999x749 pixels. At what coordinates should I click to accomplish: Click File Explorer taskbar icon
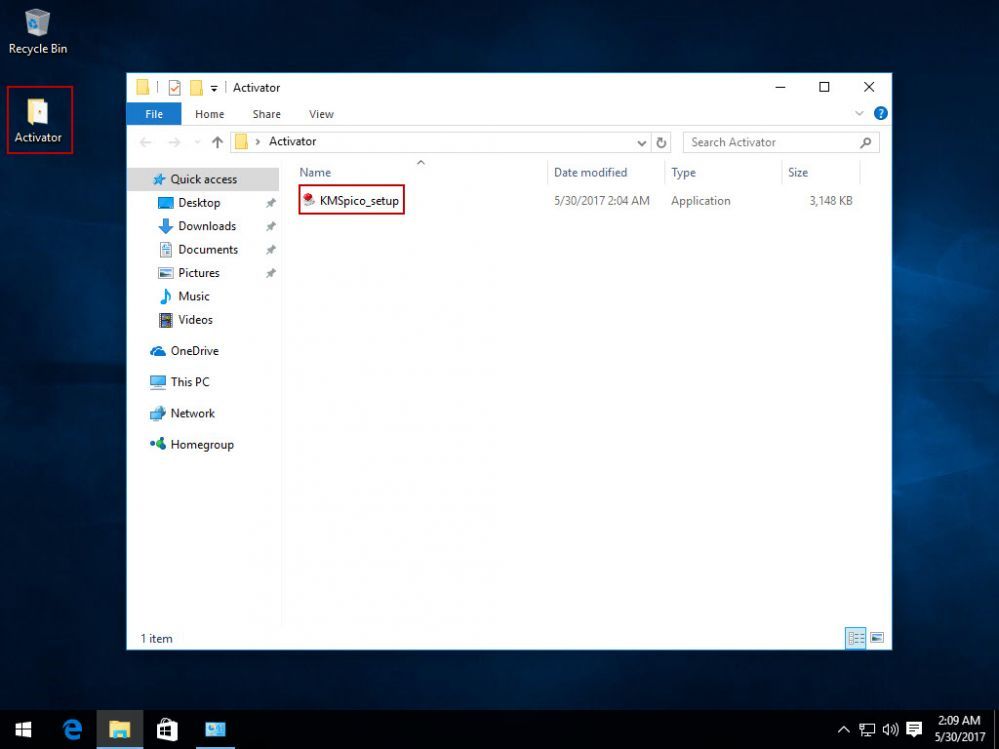click(x=119, y=730)
